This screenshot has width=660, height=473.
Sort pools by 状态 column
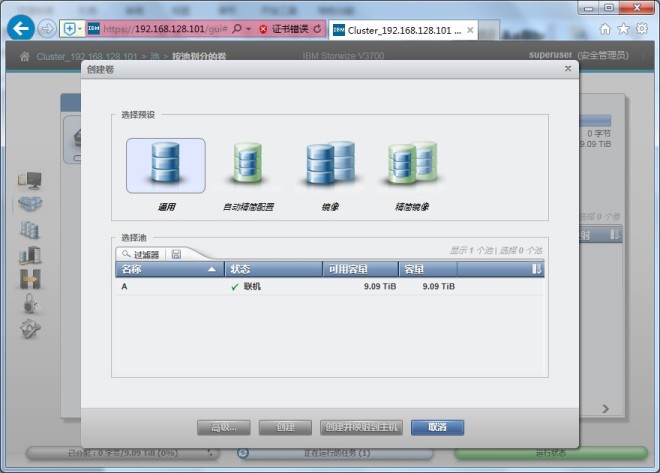(274, 269)
